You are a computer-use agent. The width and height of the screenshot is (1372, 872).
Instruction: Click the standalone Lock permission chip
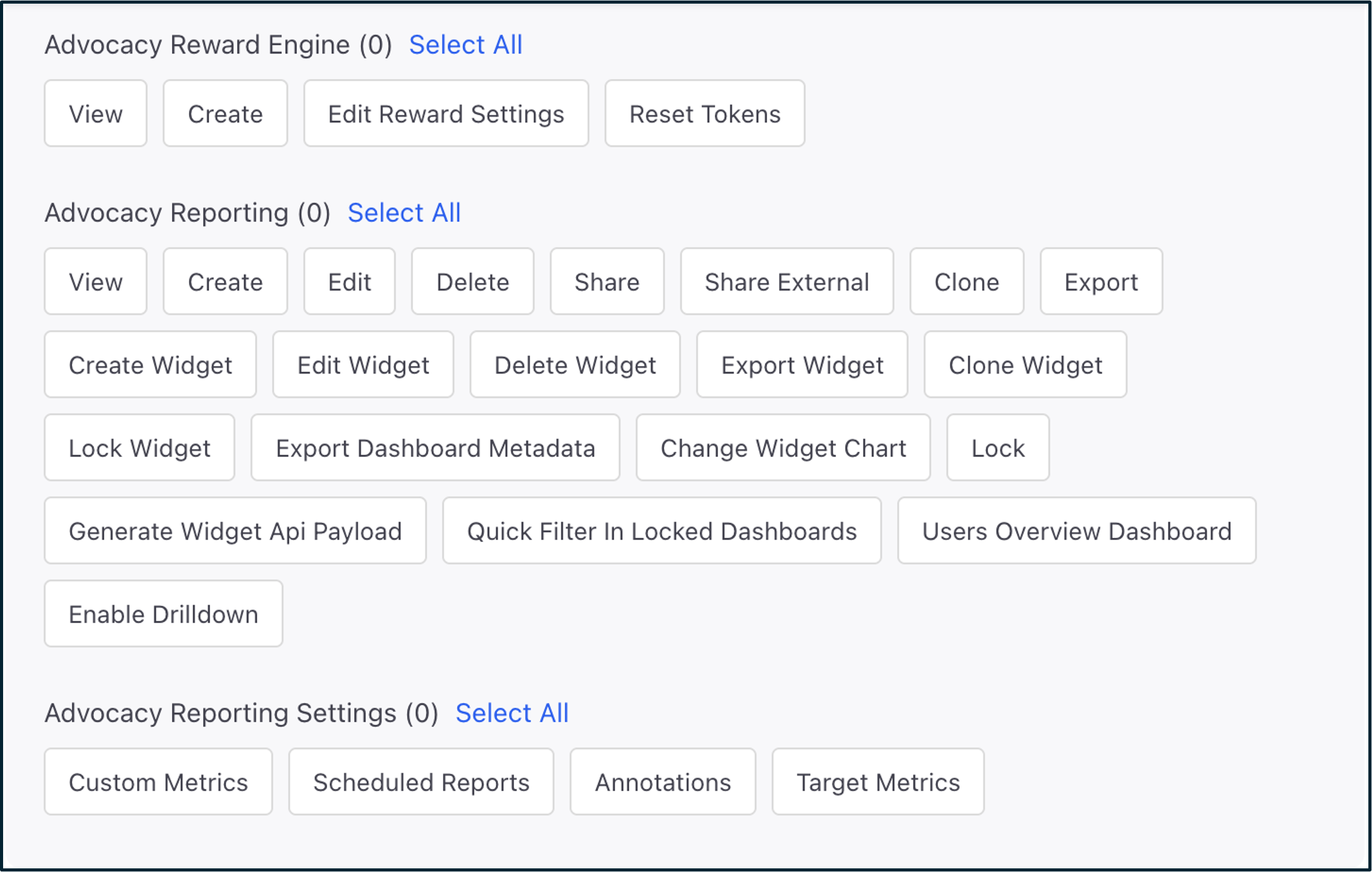998,447
